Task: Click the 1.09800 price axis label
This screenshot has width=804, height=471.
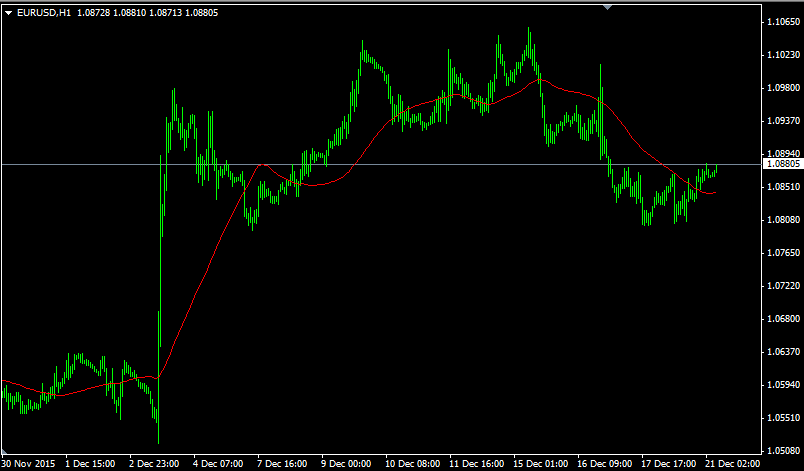Action: 783,88
